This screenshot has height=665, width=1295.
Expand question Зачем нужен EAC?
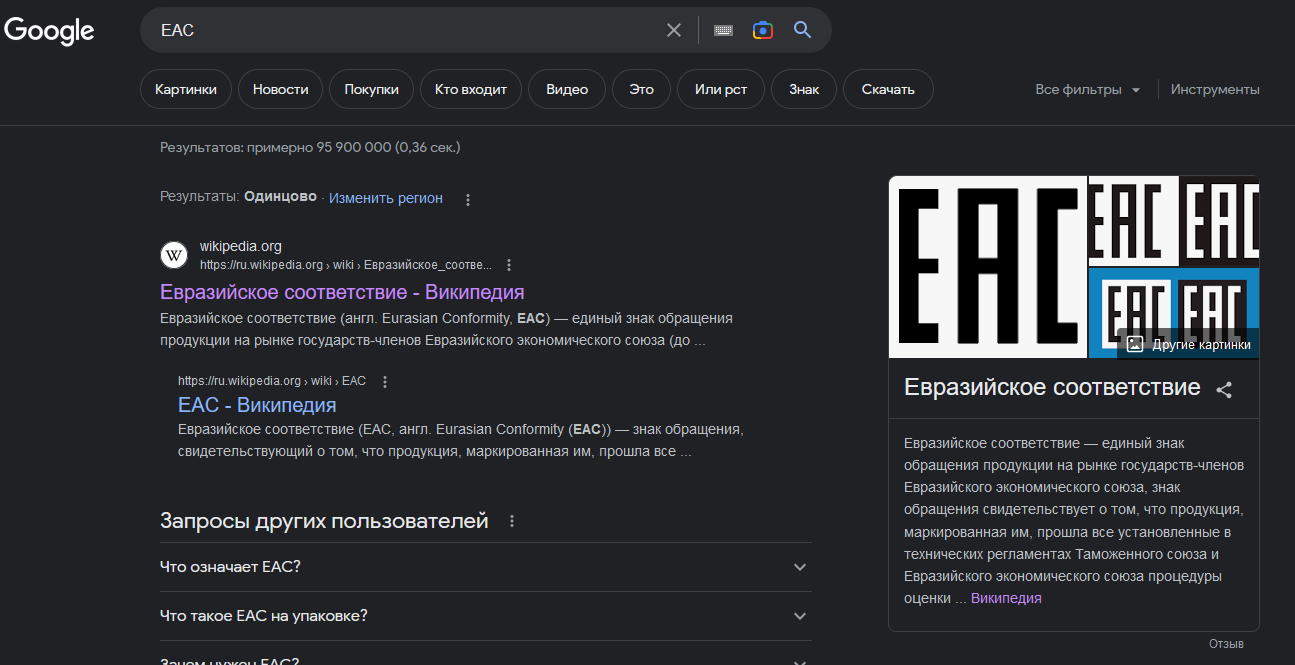tap(486, 657)
